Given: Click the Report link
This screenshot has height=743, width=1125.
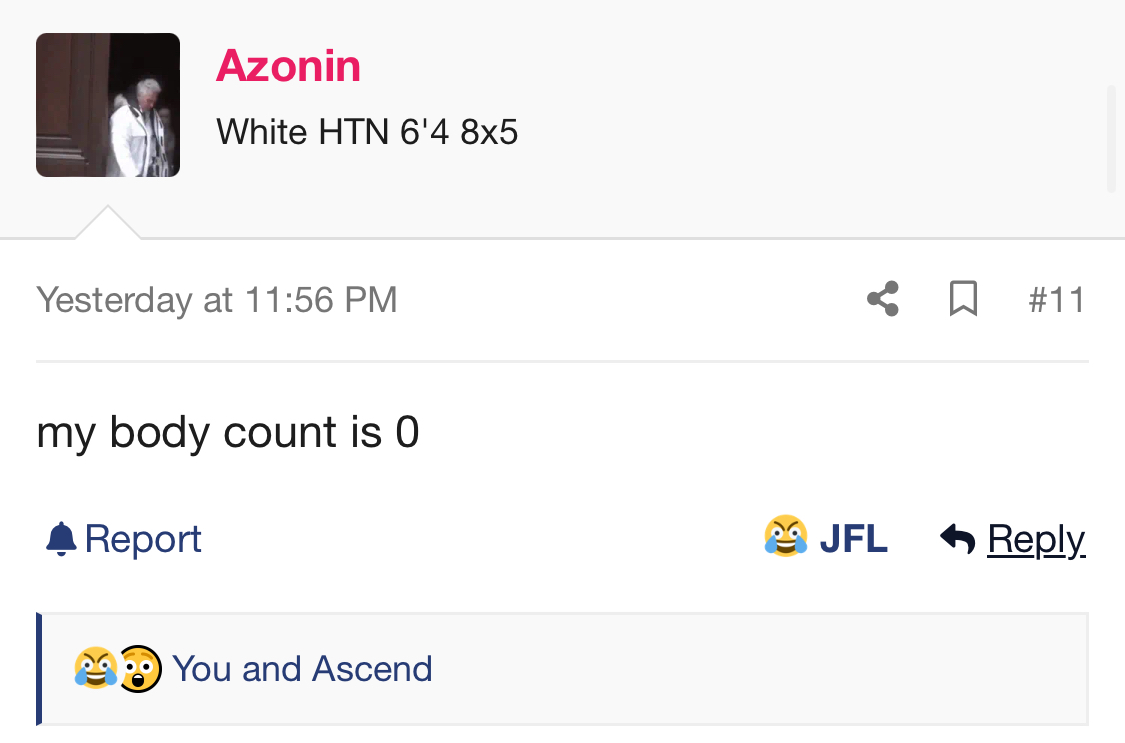Looking at the screenshot, I should click(x=143, y=539).
